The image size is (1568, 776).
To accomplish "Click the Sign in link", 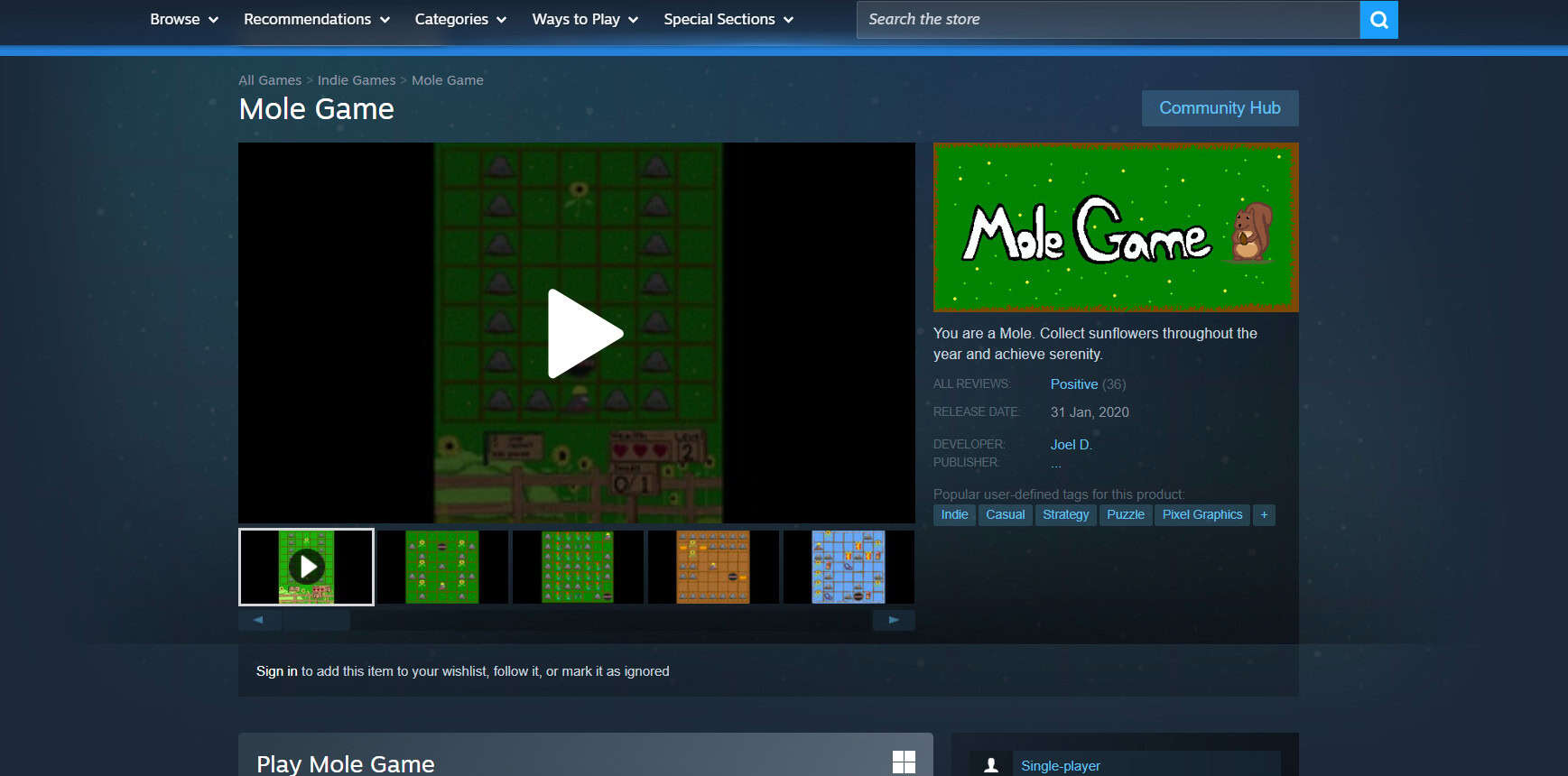I will 276,671.
